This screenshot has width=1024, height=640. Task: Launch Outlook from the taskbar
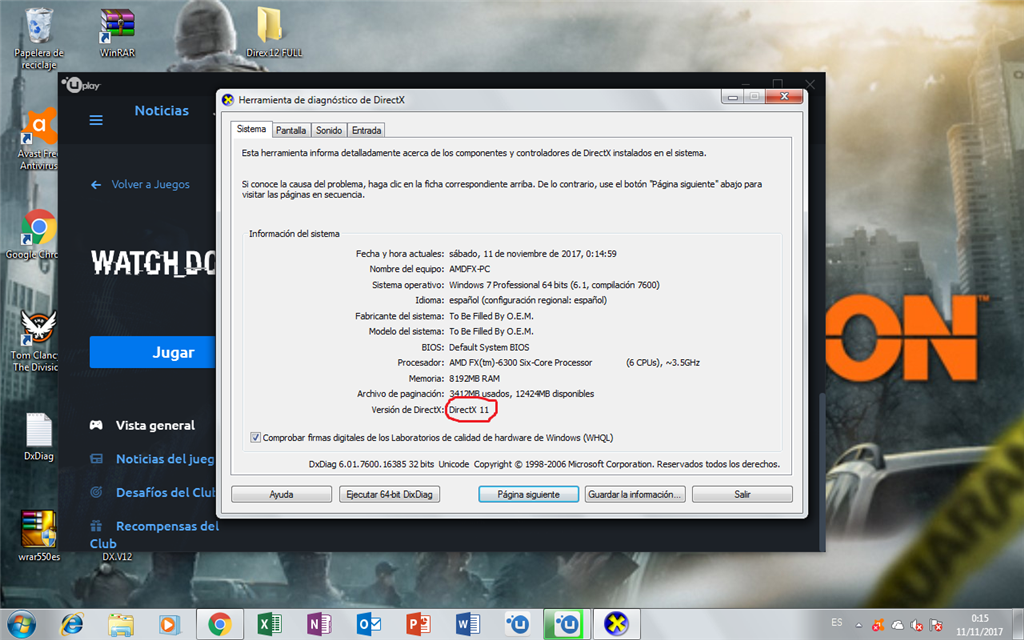point(368,625)
